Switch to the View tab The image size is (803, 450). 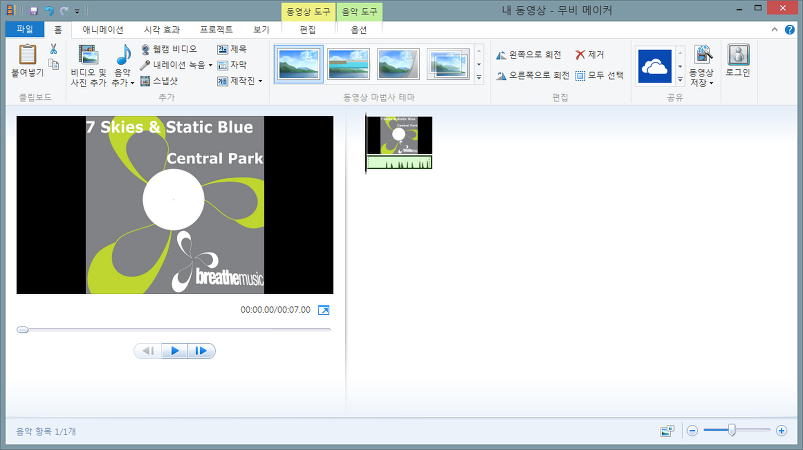click(261, 30)
